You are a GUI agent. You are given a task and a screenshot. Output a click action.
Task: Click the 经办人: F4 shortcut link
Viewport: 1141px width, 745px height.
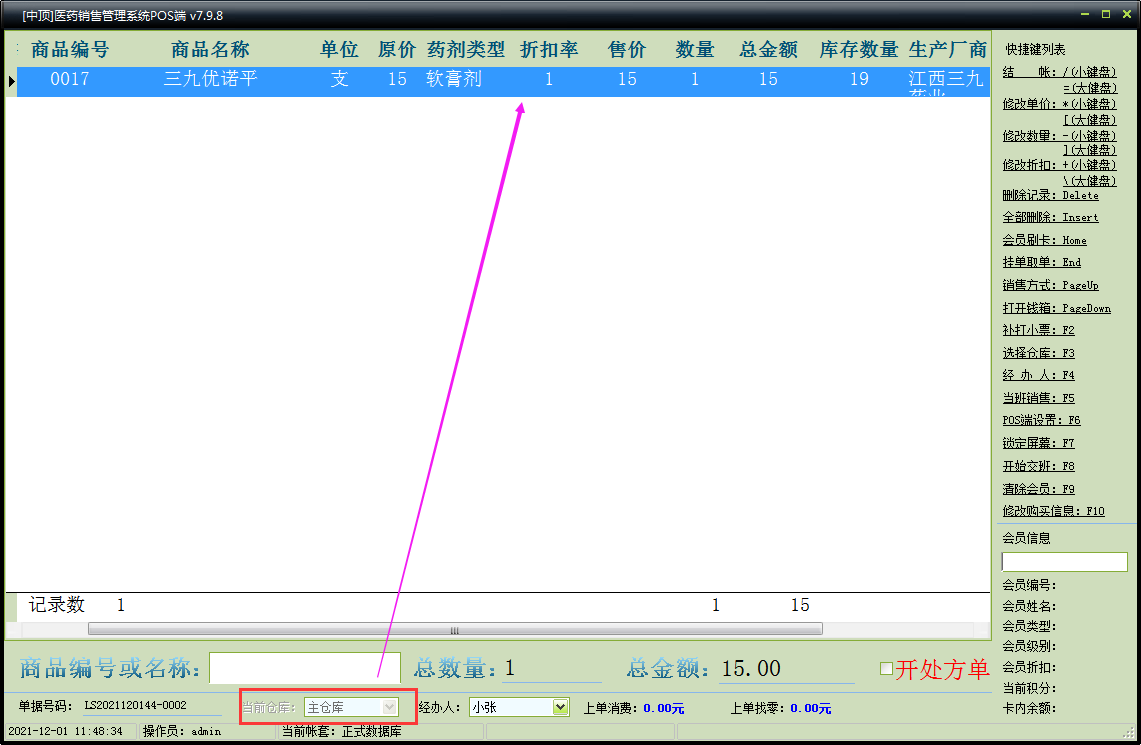(1038, 375)
